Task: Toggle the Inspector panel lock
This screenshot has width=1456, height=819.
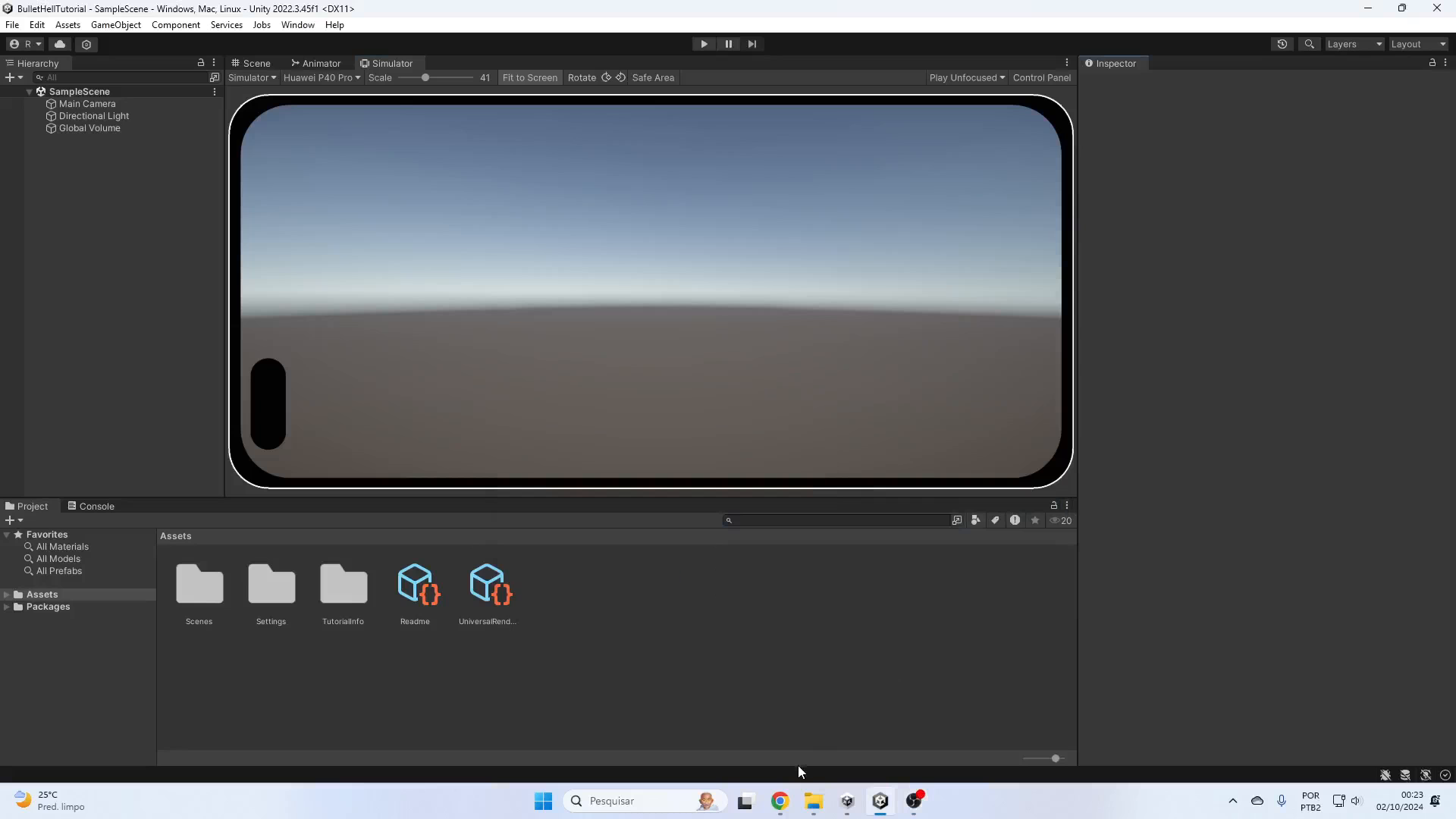Action: point(1432,63)
